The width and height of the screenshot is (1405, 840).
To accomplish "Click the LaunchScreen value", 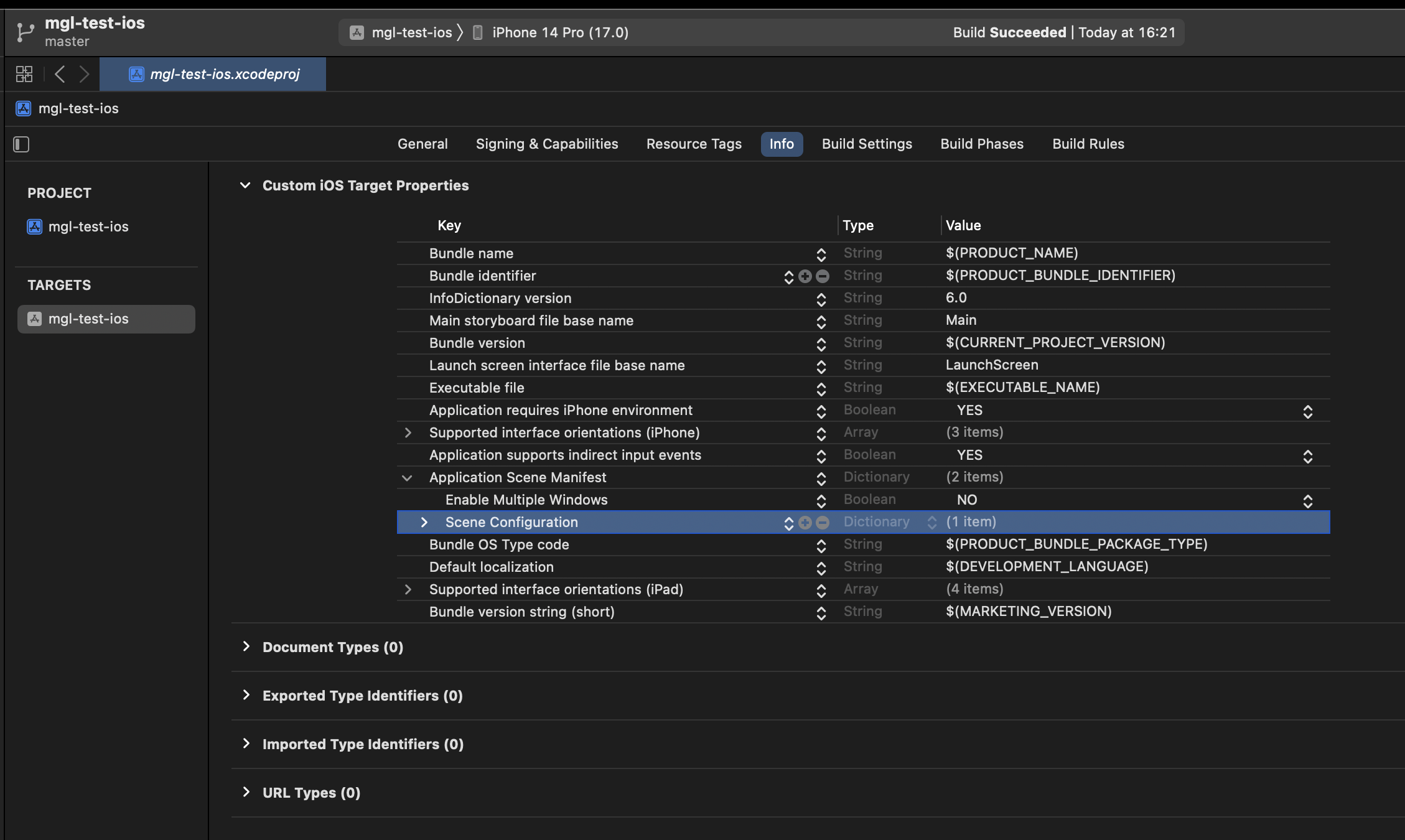I will (992, 365).
